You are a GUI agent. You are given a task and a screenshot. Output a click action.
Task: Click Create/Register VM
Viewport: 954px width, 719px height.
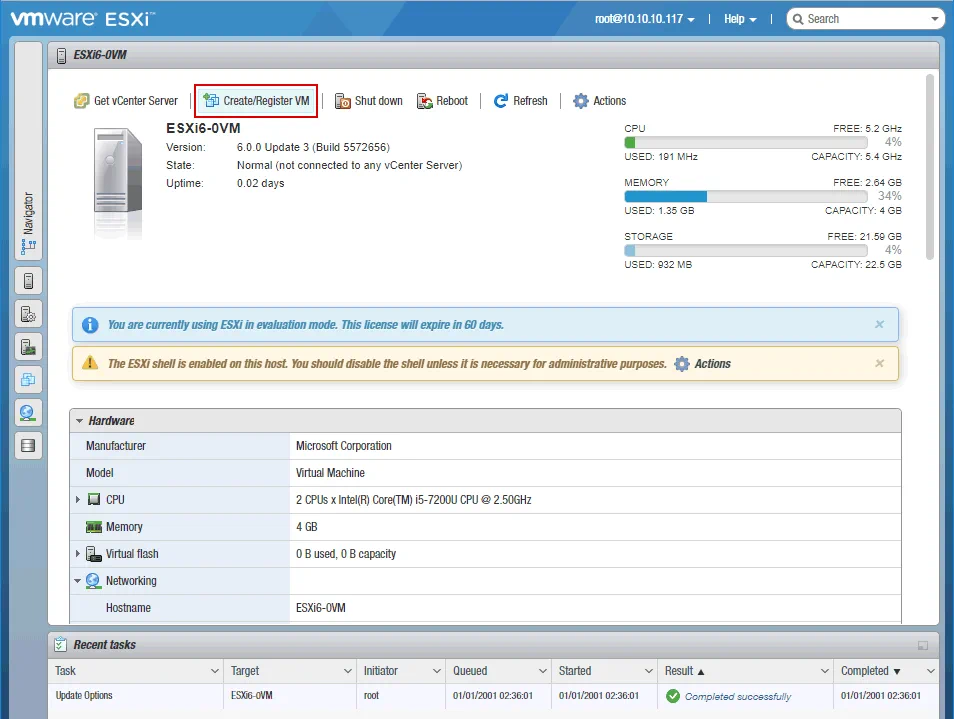tap(256, 101)
